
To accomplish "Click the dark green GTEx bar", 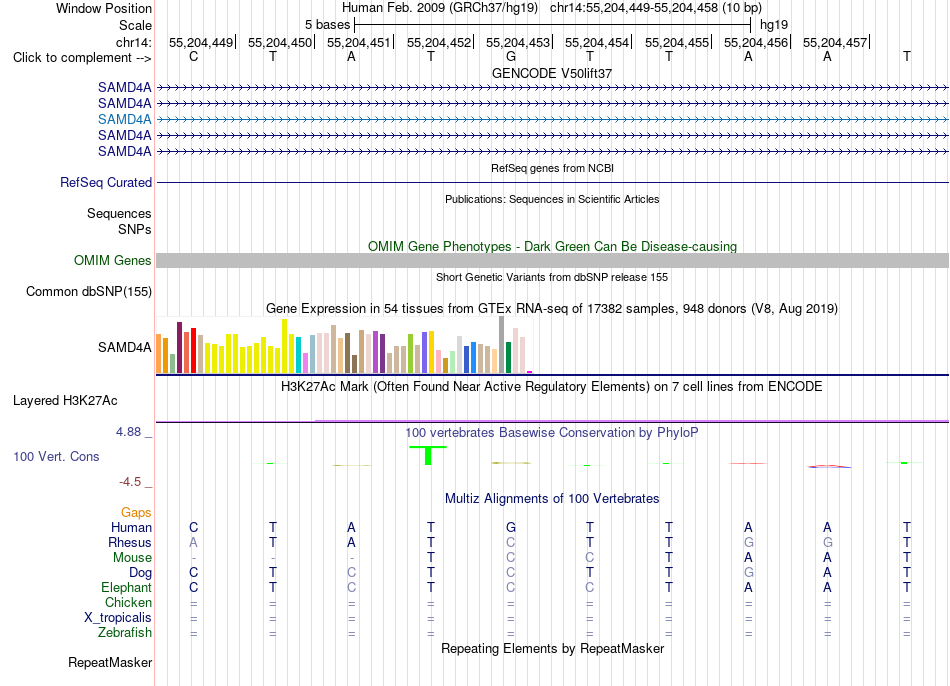I will click(x=508, y=358).
